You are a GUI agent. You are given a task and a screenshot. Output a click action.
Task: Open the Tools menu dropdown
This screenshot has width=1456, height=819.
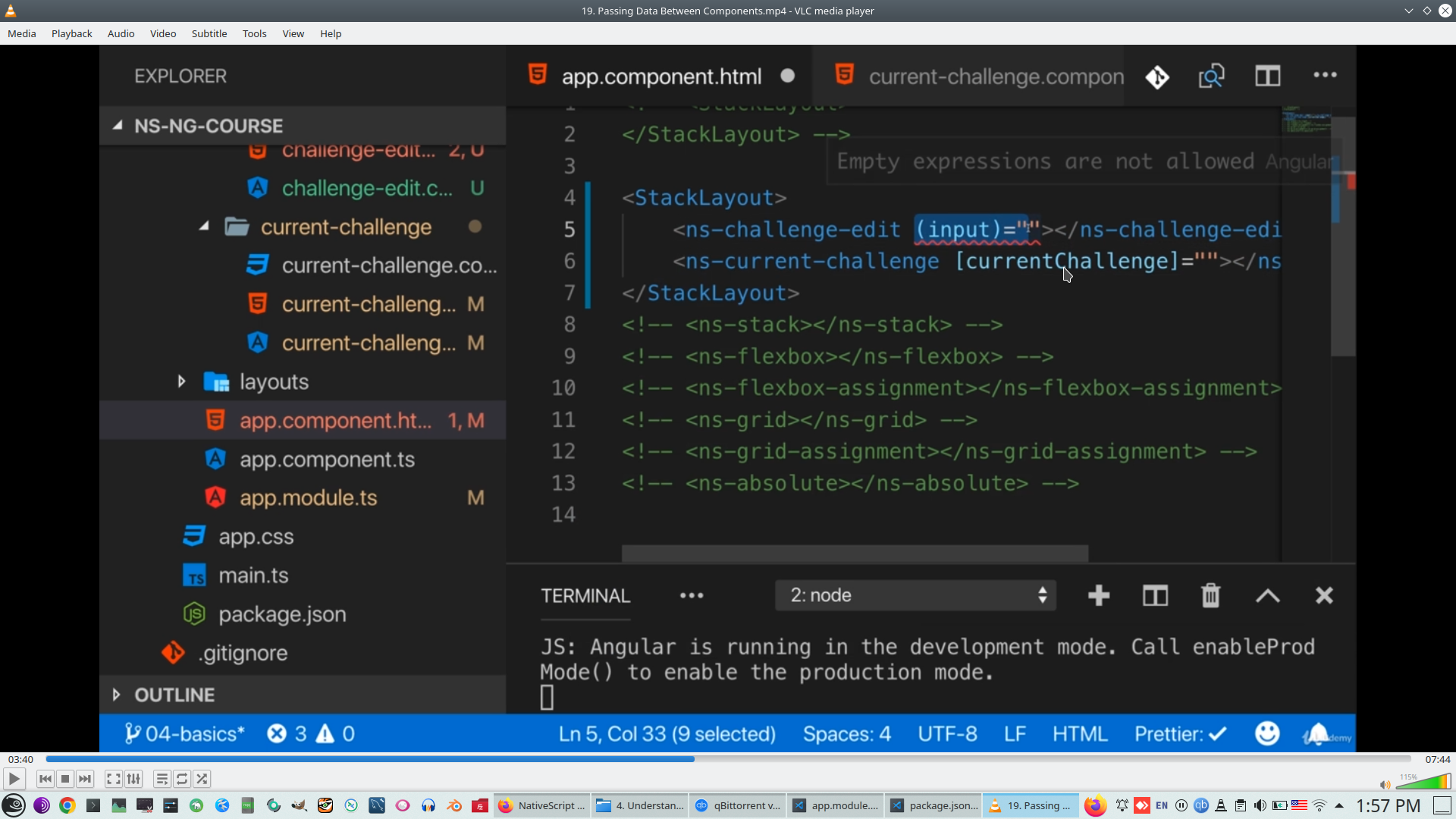click(x=254, y=33)
